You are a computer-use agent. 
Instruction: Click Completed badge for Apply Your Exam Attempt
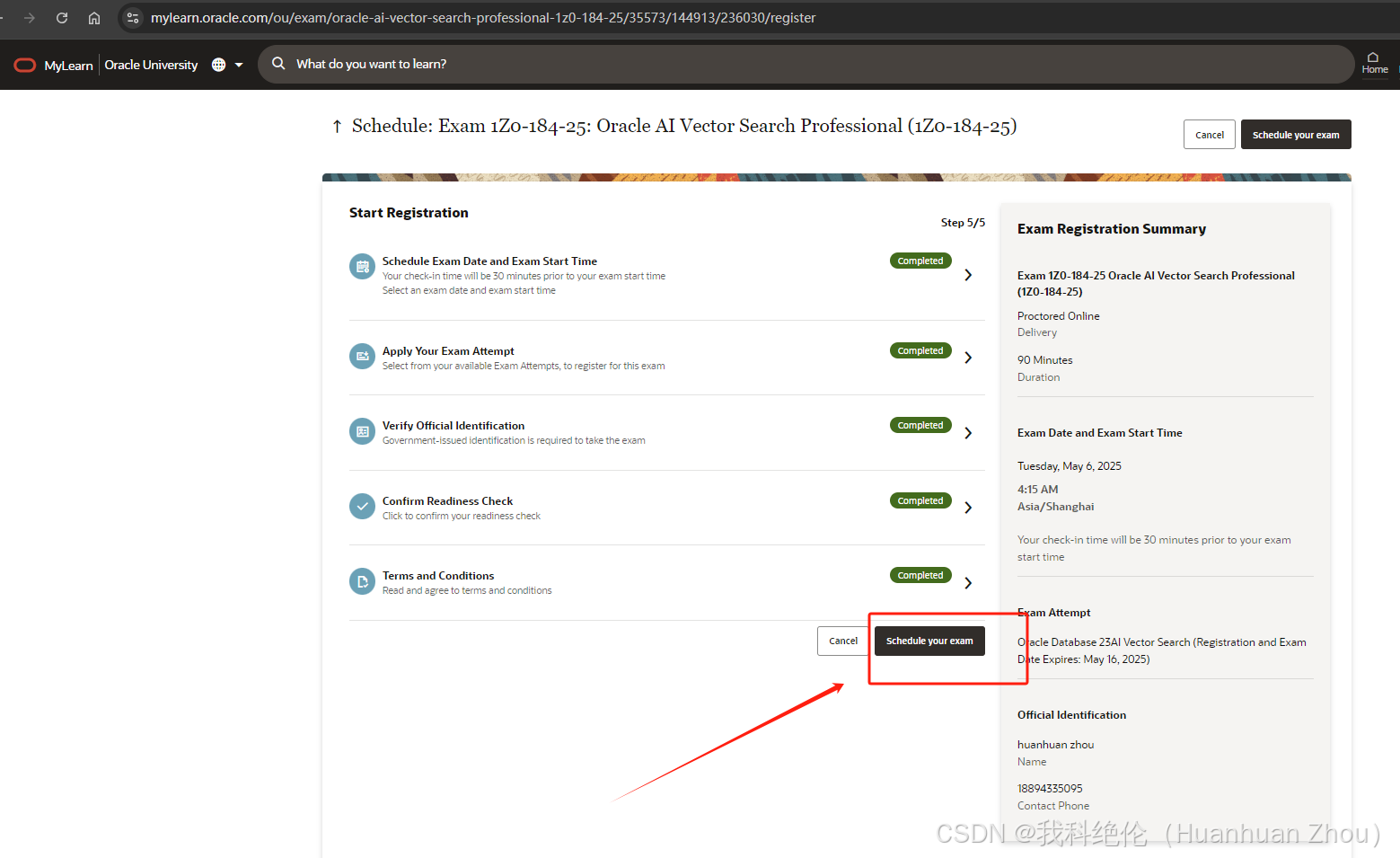(920, 350)
